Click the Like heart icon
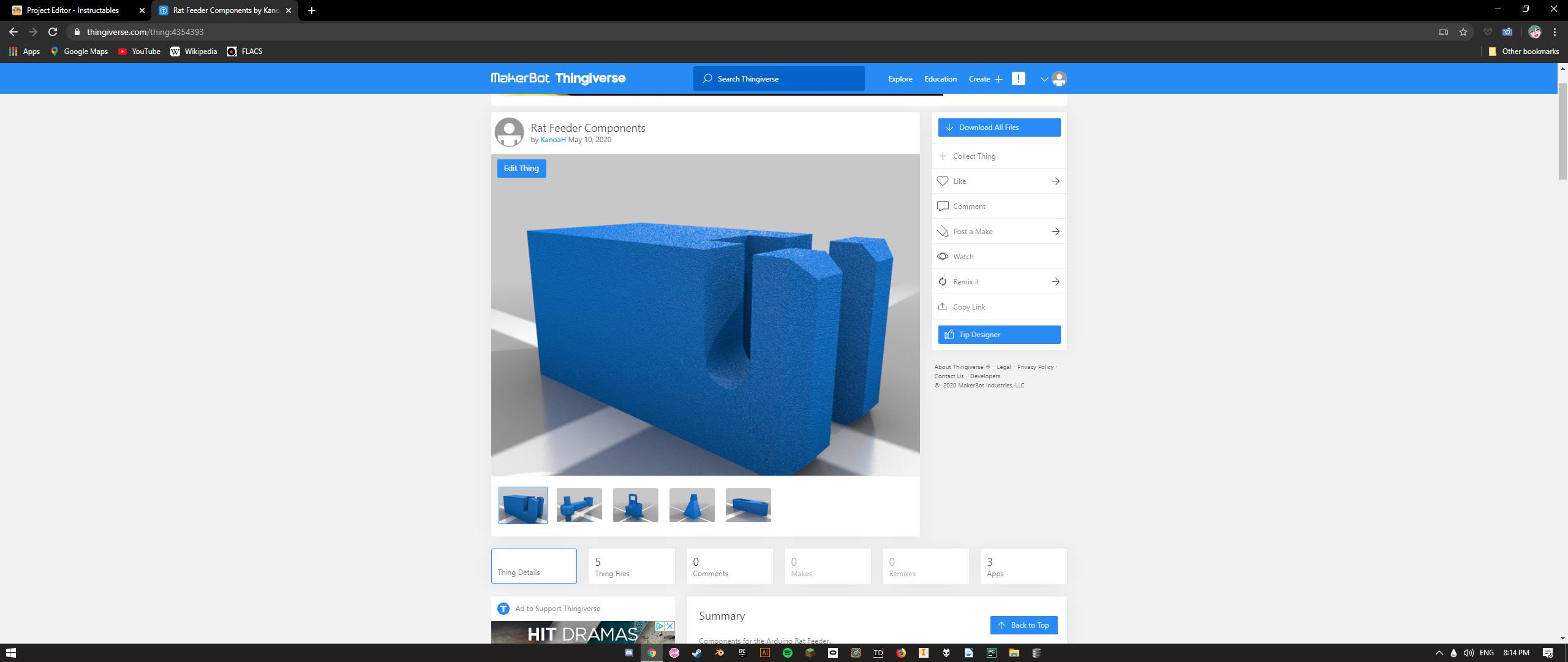 tap(943, 181)
